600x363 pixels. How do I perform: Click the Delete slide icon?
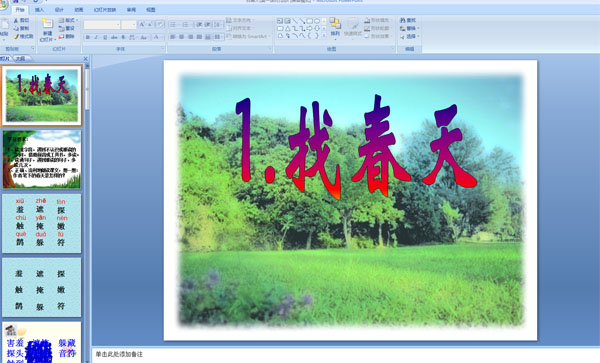tap(61, 36)
